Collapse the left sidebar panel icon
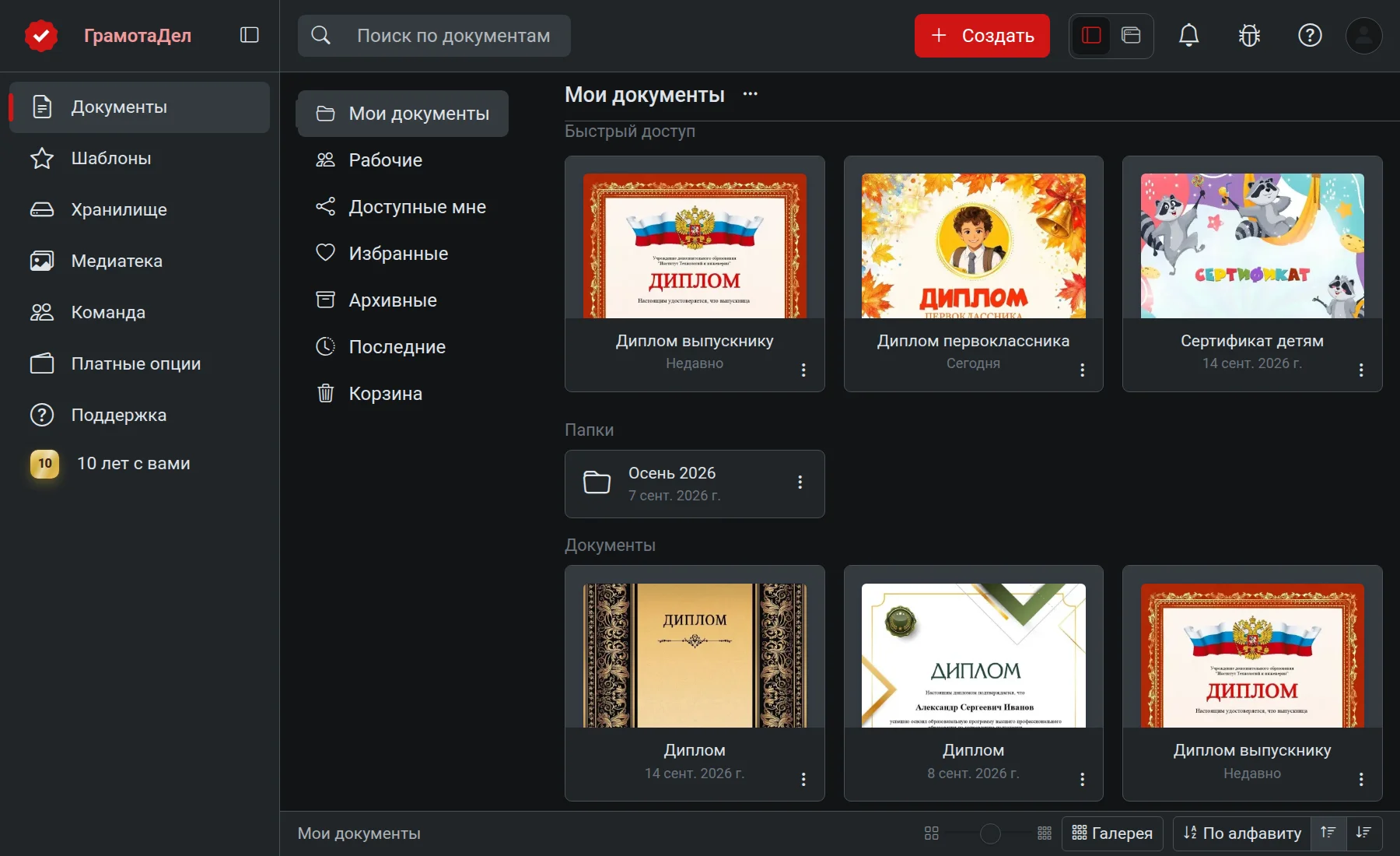The width and height of the screenshot is (1400, 856). [x=250, y=35]
